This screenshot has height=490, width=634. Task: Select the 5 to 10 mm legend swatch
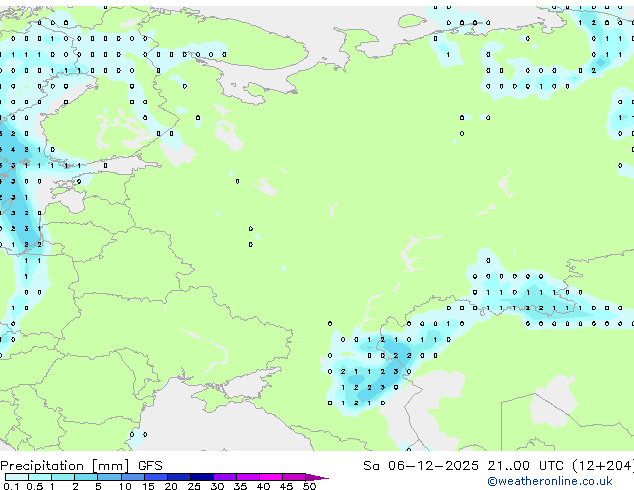click(x=109, y=477)
